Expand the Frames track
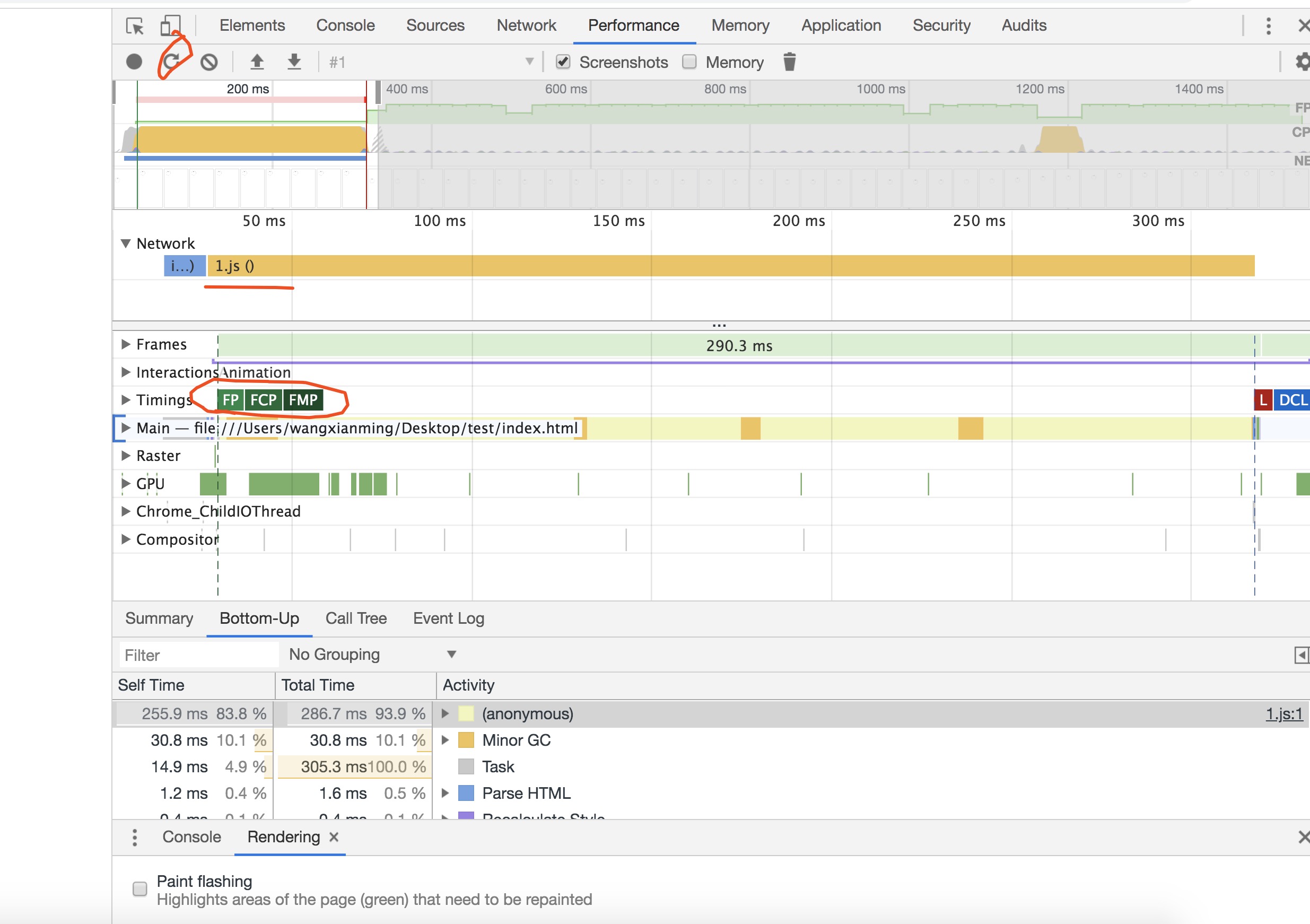 (x=126, y=344)
